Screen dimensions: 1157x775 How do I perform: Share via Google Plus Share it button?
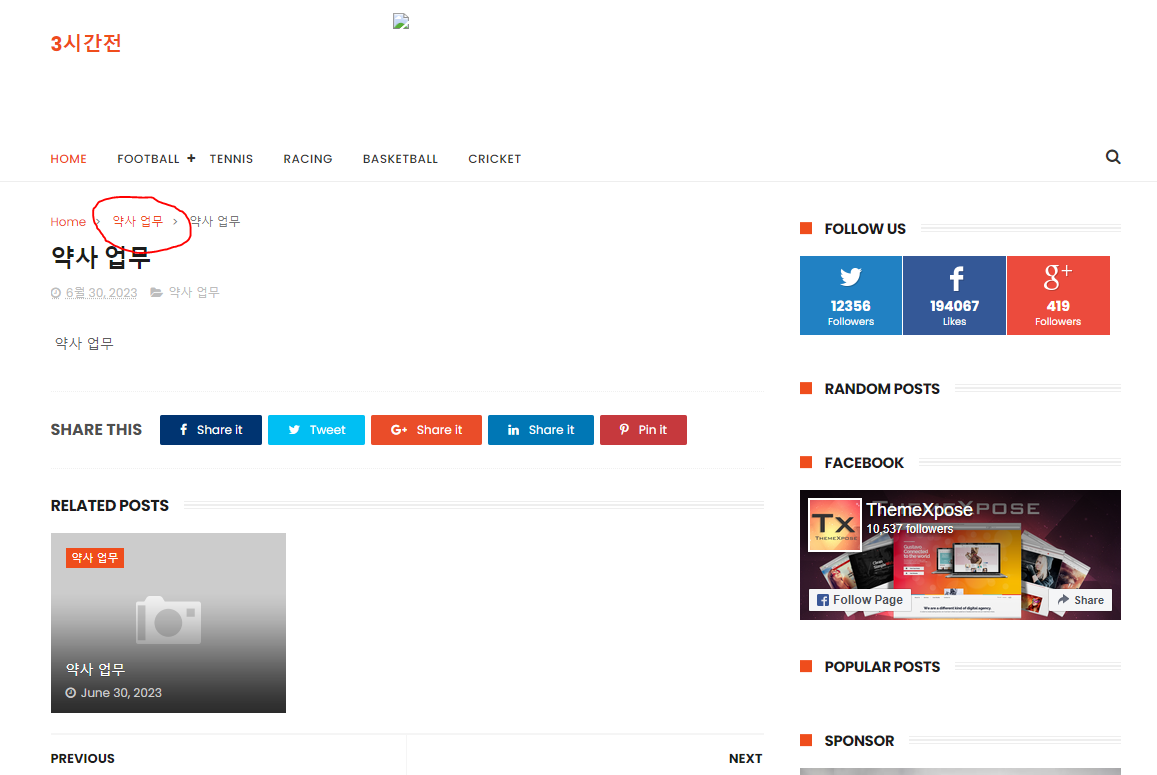pyautogui.click(x=426, y=430)
